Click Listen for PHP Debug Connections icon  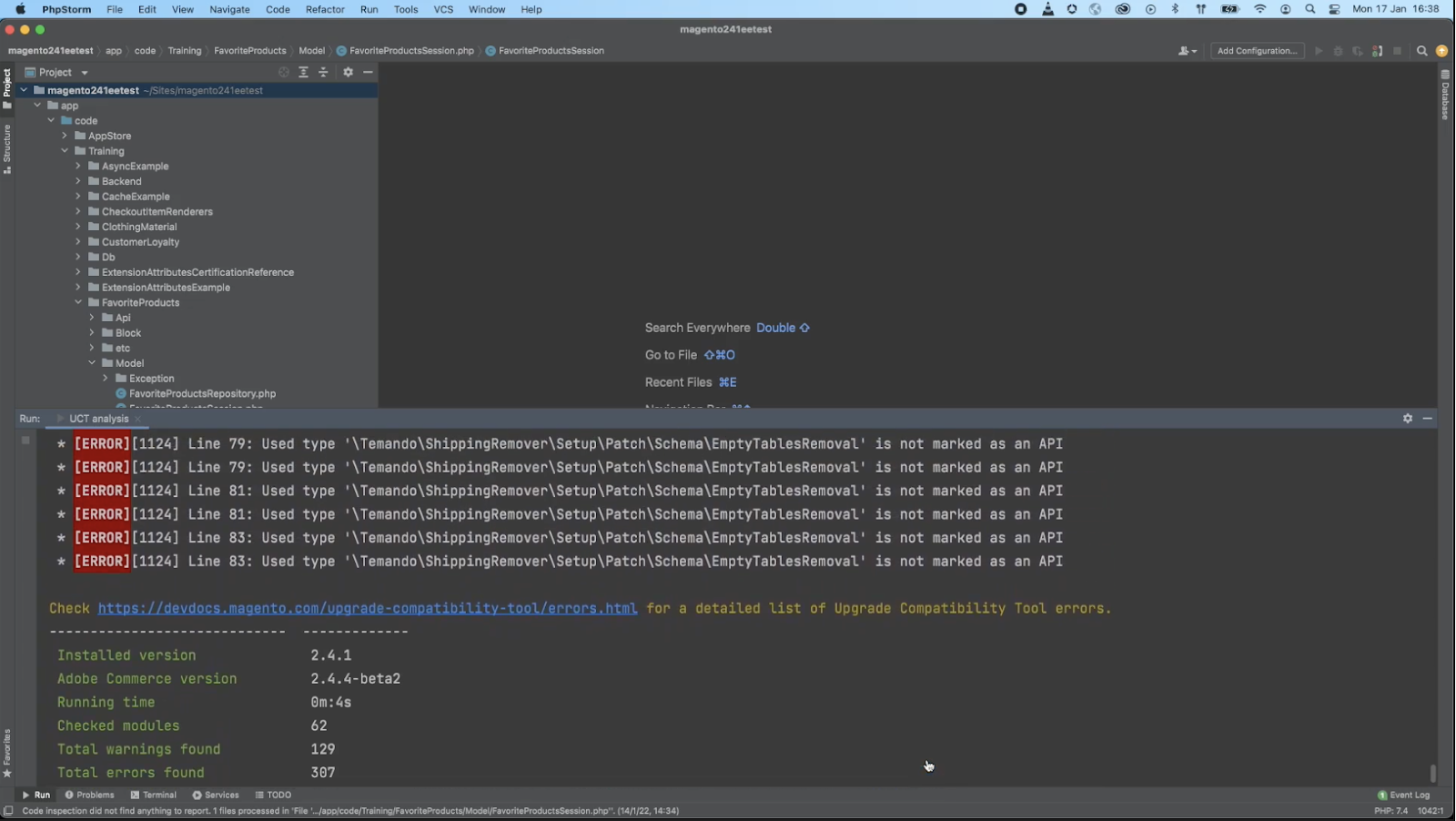pos(1377,51)
